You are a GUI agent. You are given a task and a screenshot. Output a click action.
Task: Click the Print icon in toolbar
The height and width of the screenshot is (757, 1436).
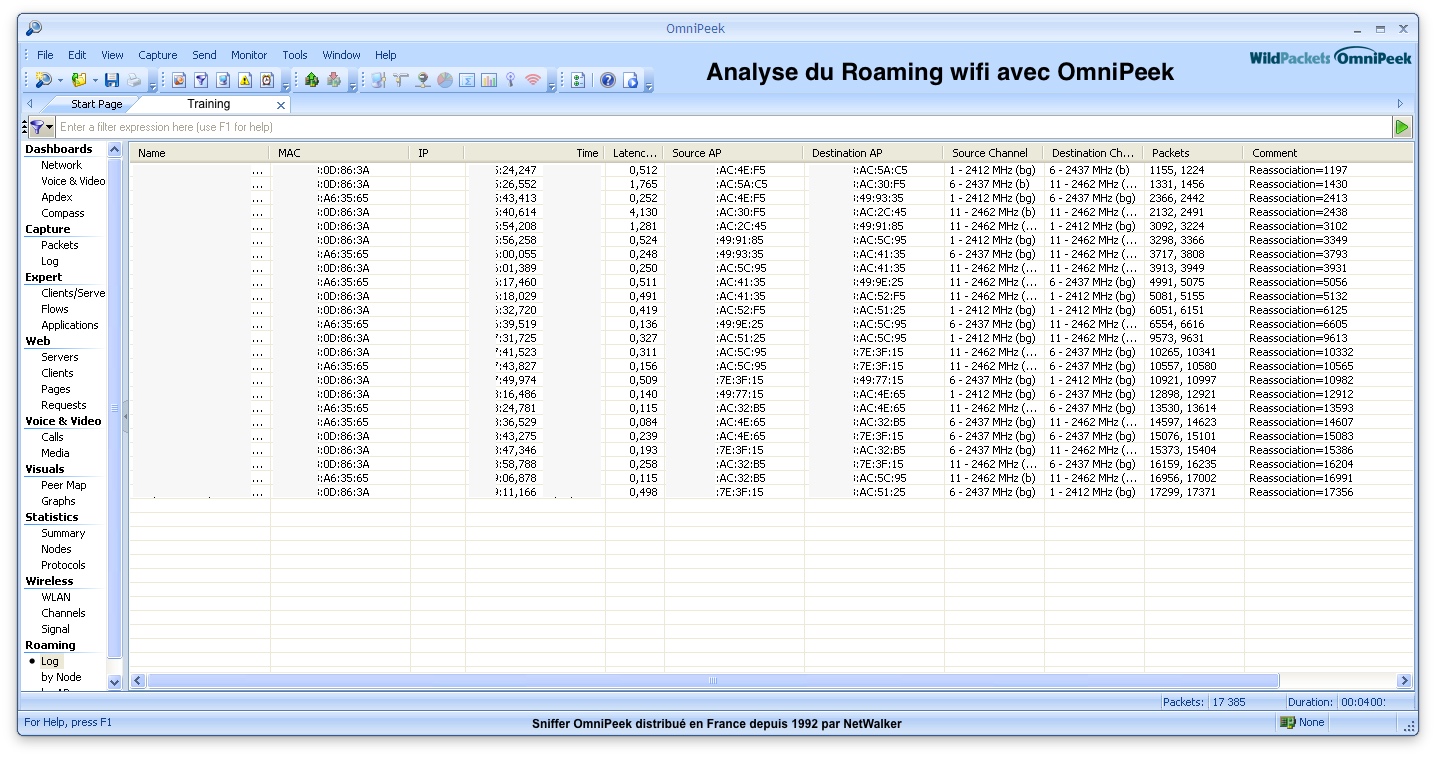pyautogui.click(x=134, y=80)
